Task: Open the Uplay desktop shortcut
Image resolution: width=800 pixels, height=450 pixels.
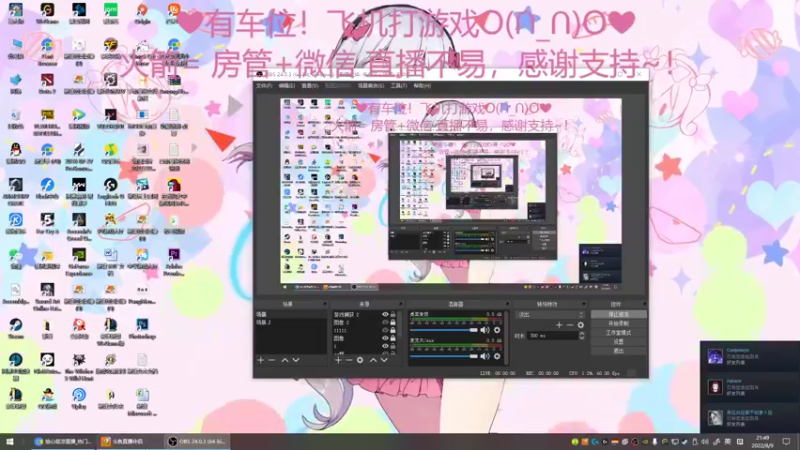Action: pyautogui.click(x=79, y=398)
